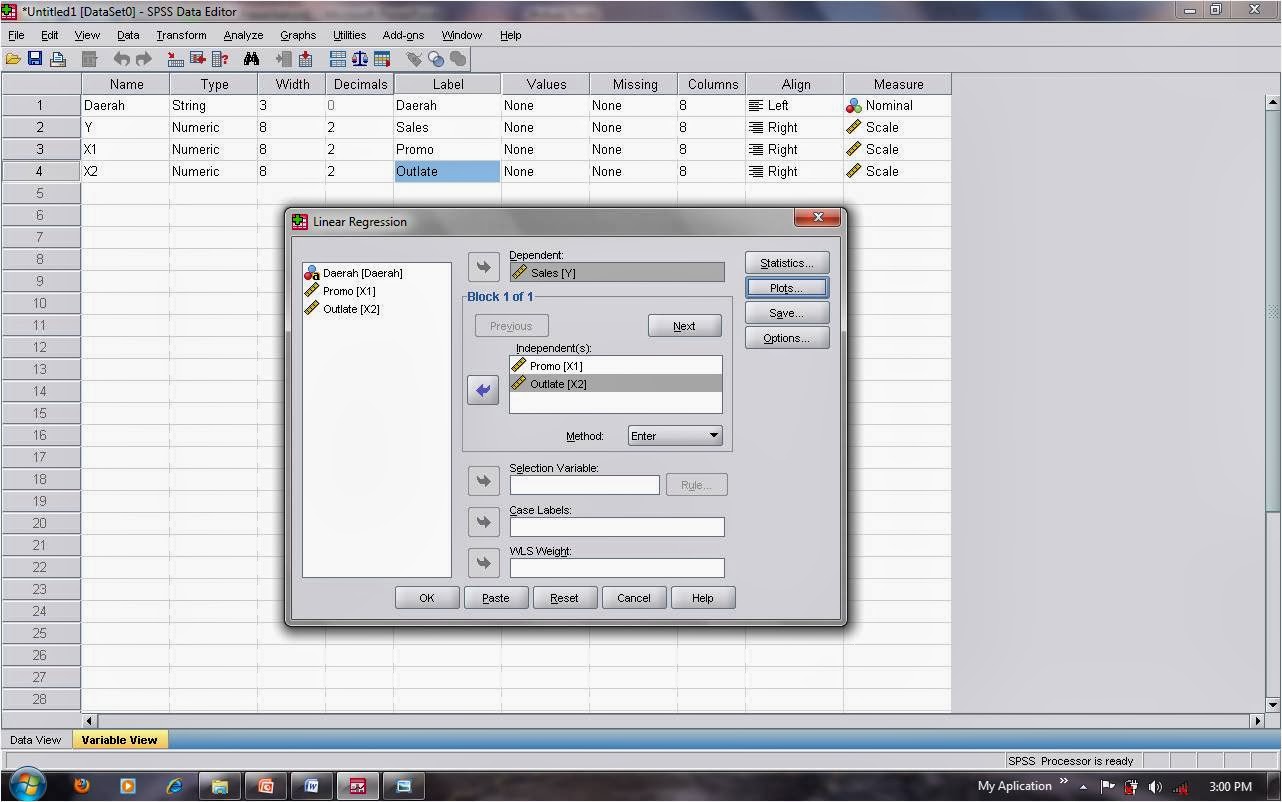Click OK to run the regression
Screen dimensions: 1282x802
pos(427,598)
